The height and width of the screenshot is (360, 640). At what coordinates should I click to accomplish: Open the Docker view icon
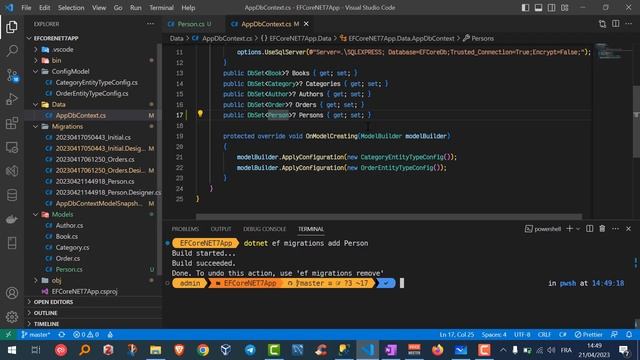coord(12,219)
